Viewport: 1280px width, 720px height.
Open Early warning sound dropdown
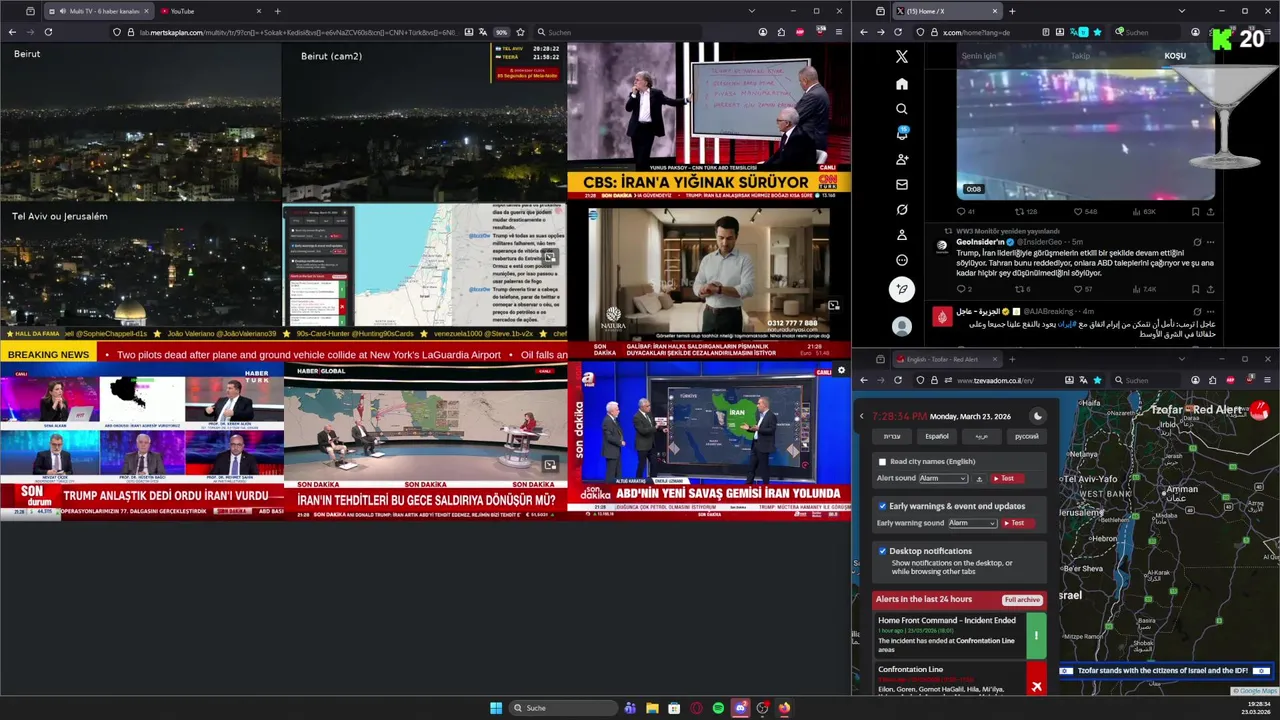972,523
